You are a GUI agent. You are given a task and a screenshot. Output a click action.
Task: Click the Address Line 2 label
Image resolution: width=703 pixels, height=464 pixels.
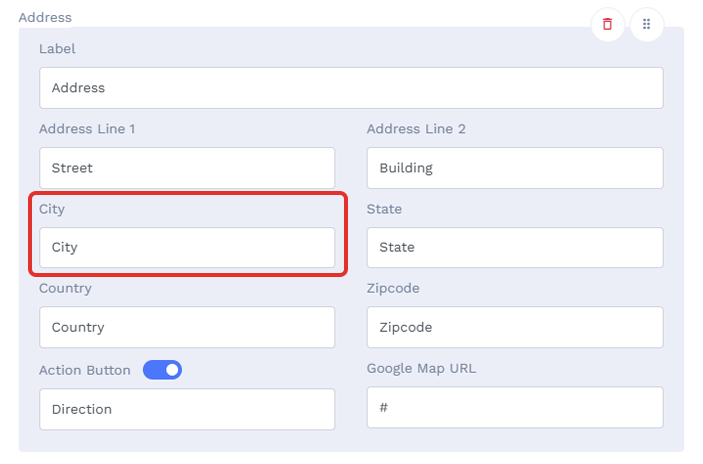pos(416,129)
